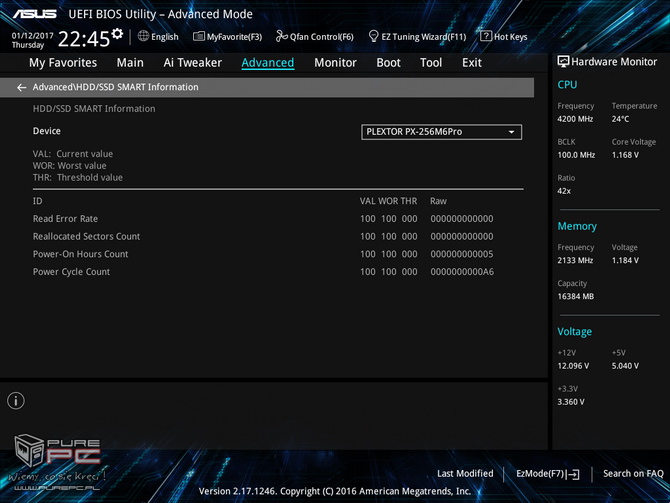The height and width of the screenshot is (503, 670).
Task: Go to the Monitor tab
Action: tap(335, 63)
